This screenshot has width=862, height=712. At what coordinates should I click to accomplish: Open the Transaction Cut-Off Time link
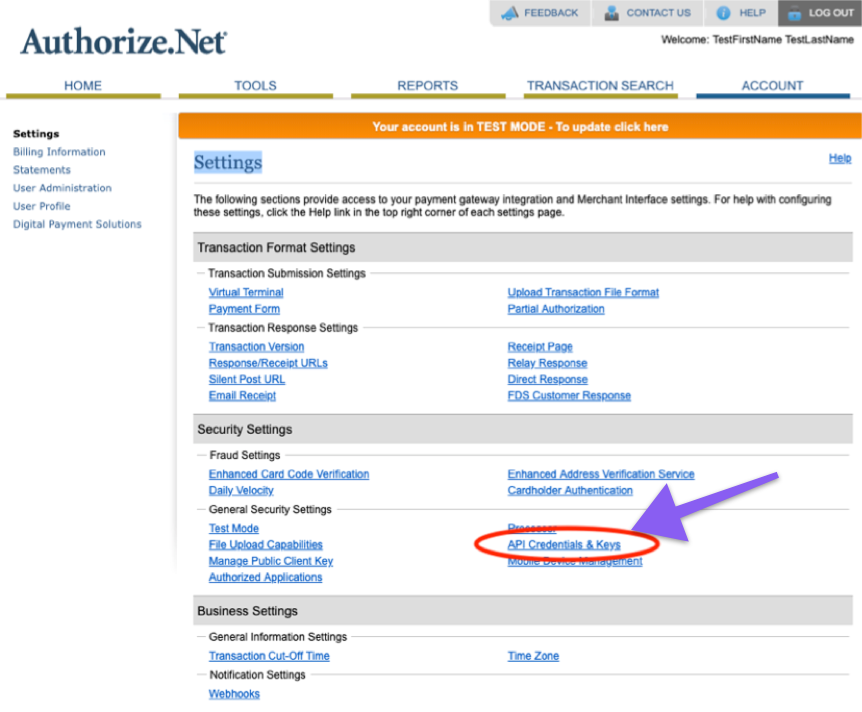coord(269,656)
